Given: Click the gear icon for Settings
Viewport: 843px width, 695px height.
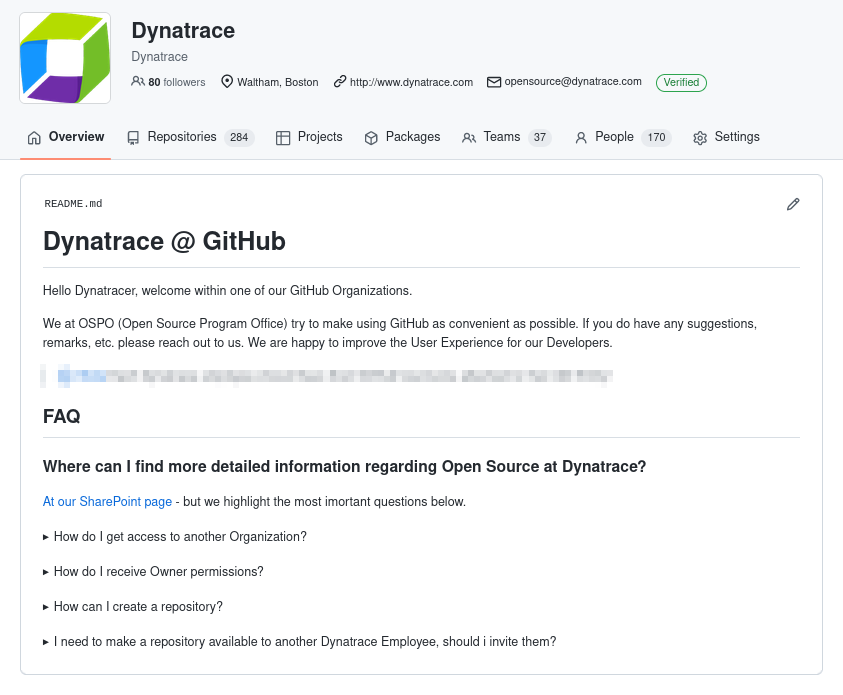Looking at the screenshot, I should pyautogui.click(x=700, y=138).
